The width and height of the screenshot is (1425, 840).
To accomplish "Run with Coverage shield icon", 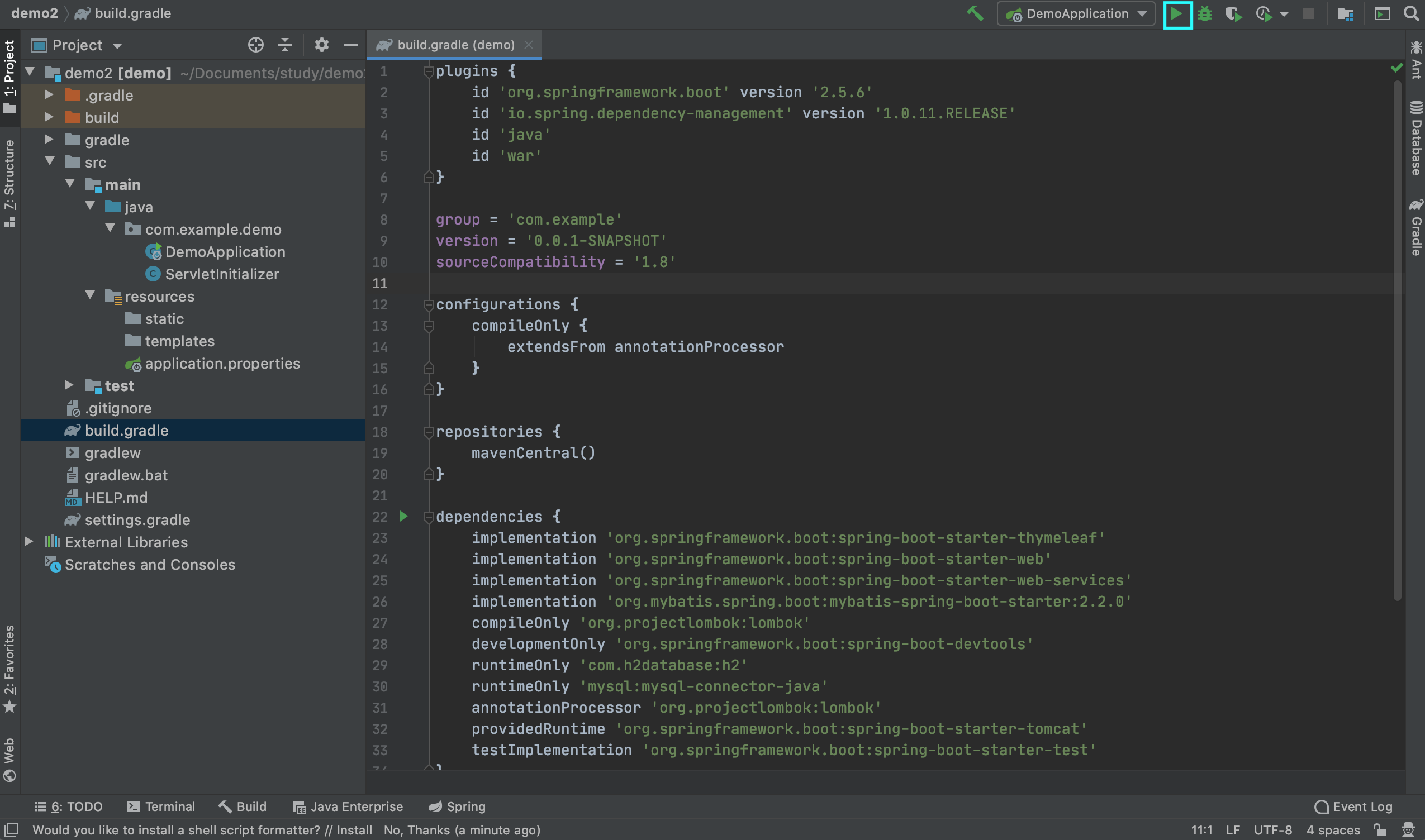I will (1233, 13).
